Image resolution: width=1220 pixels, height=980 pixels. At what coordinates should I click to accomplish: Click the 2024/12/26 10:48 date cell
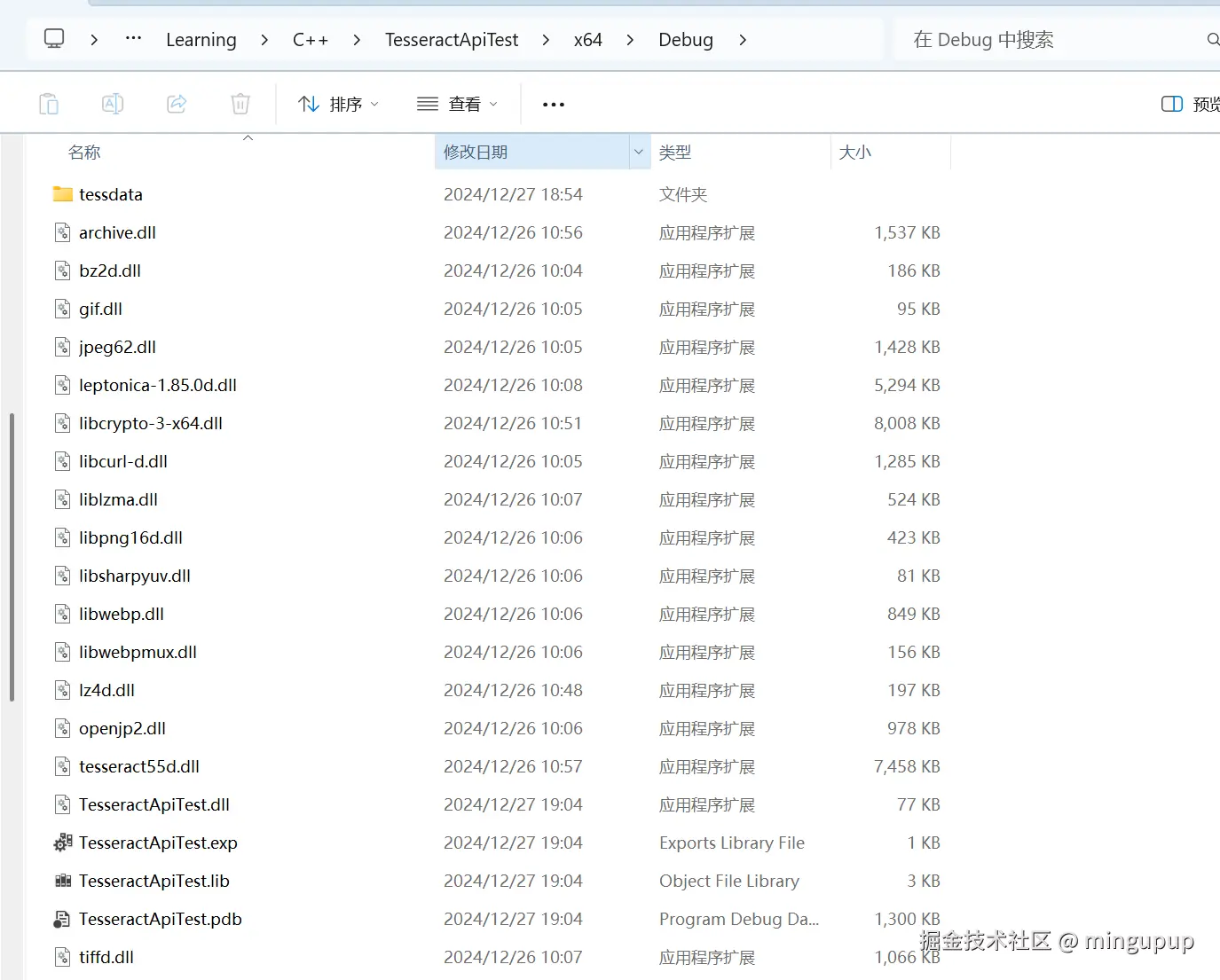pos(513,690)
